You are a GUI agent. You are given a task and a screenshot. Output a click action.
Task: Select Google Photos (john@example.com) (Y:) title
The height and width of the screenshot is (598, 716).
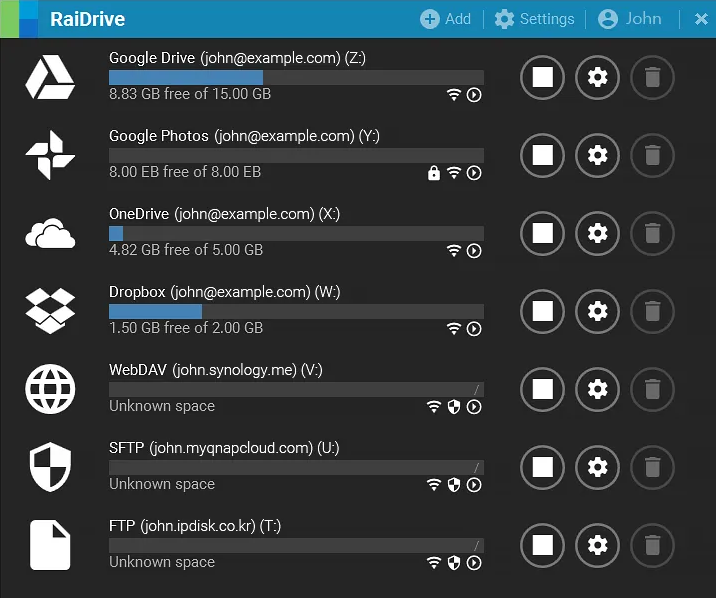[244, 136]
